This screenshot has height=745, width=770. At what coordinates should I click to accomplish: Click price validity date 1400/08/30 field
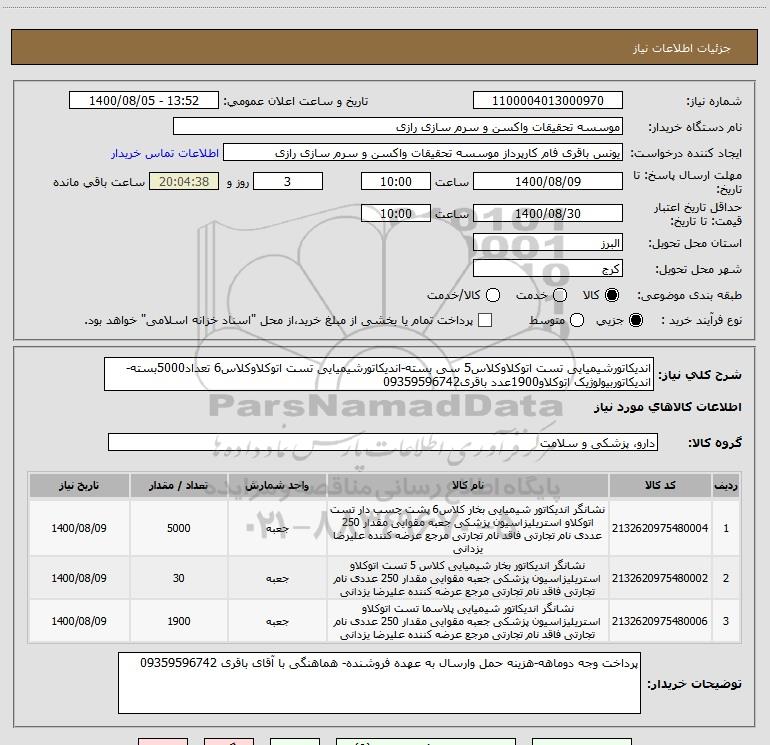548,213
